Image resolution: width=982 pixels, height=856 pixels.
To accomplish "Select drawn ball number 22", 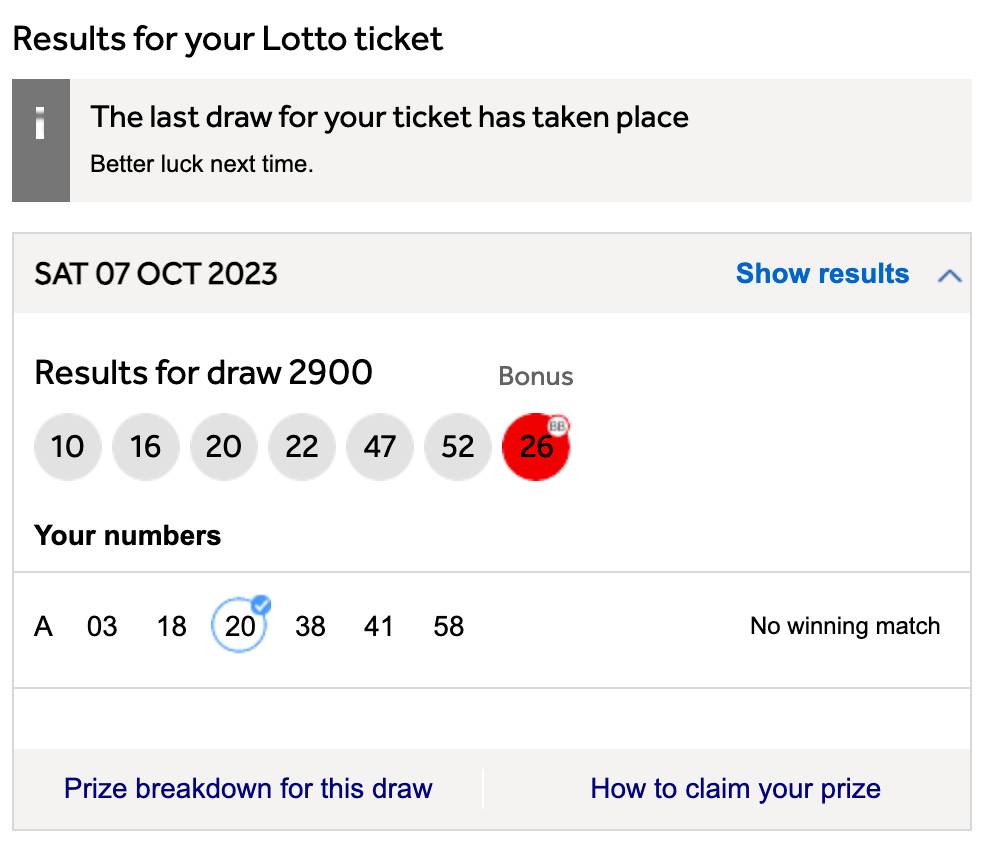I will 302,446.
